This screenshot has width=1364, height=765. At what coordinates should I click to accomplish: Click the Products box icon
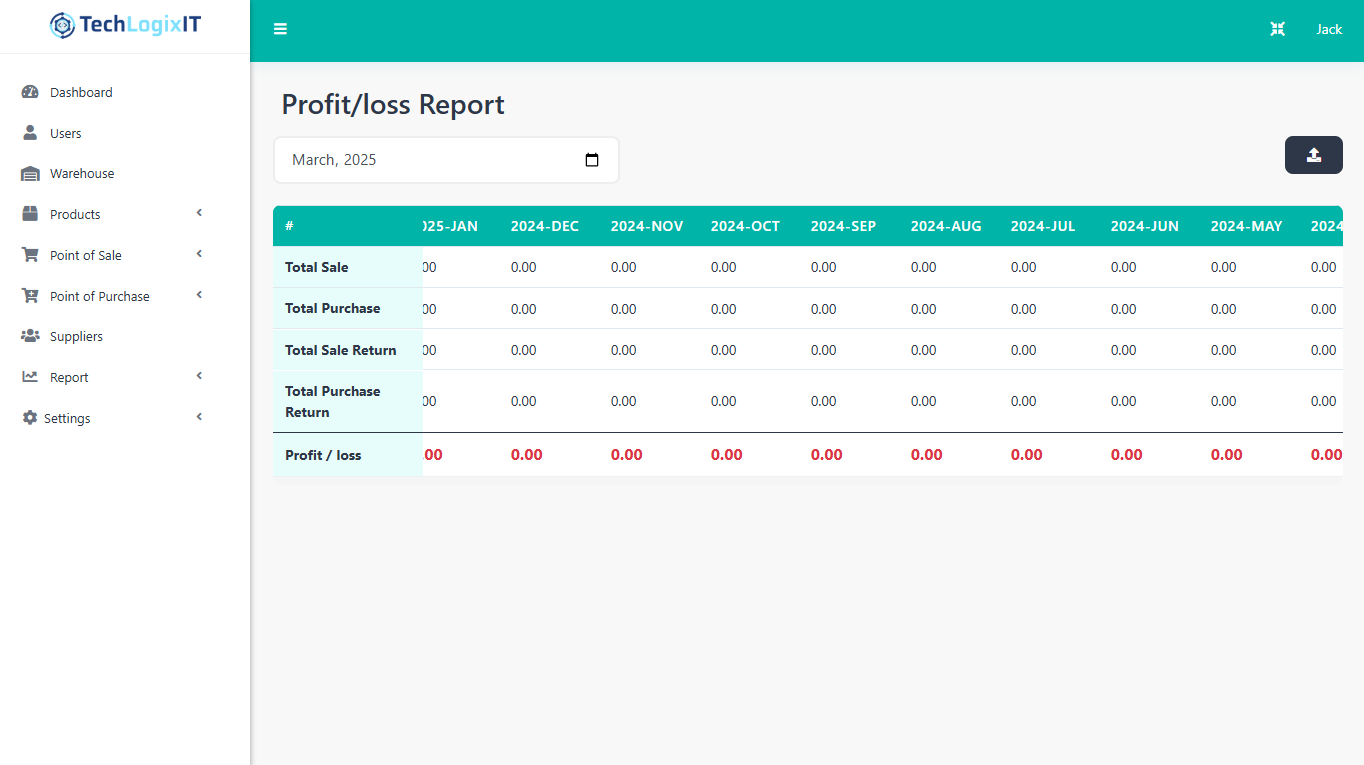[30, 214]
